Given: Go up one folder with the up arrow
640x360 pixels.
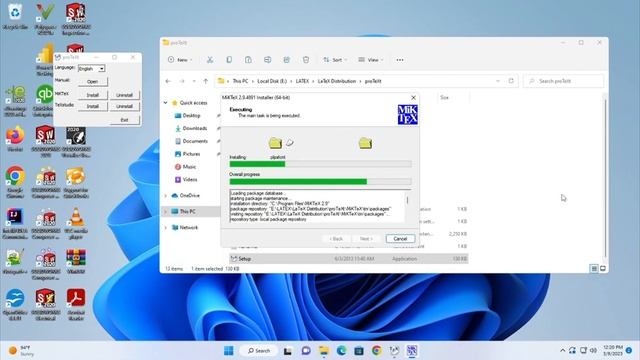Looking at the screenshot, I should click(x=206, y=81).
